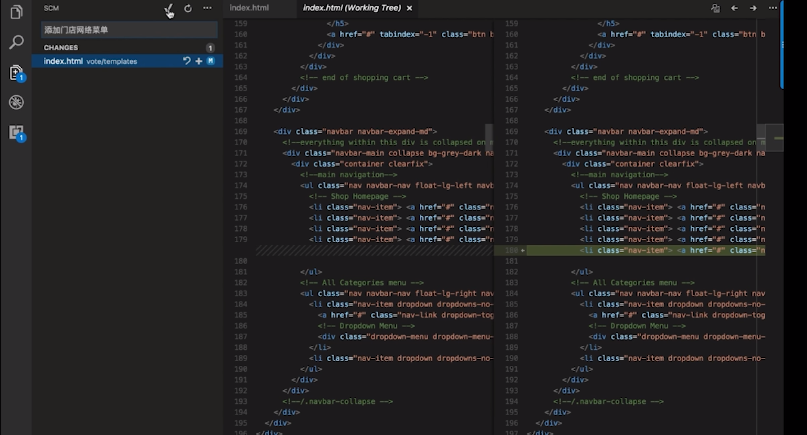Click line number 169 in original pane
Image resolution: width=807 pixels, height=435 pixels.
(241, 131)
